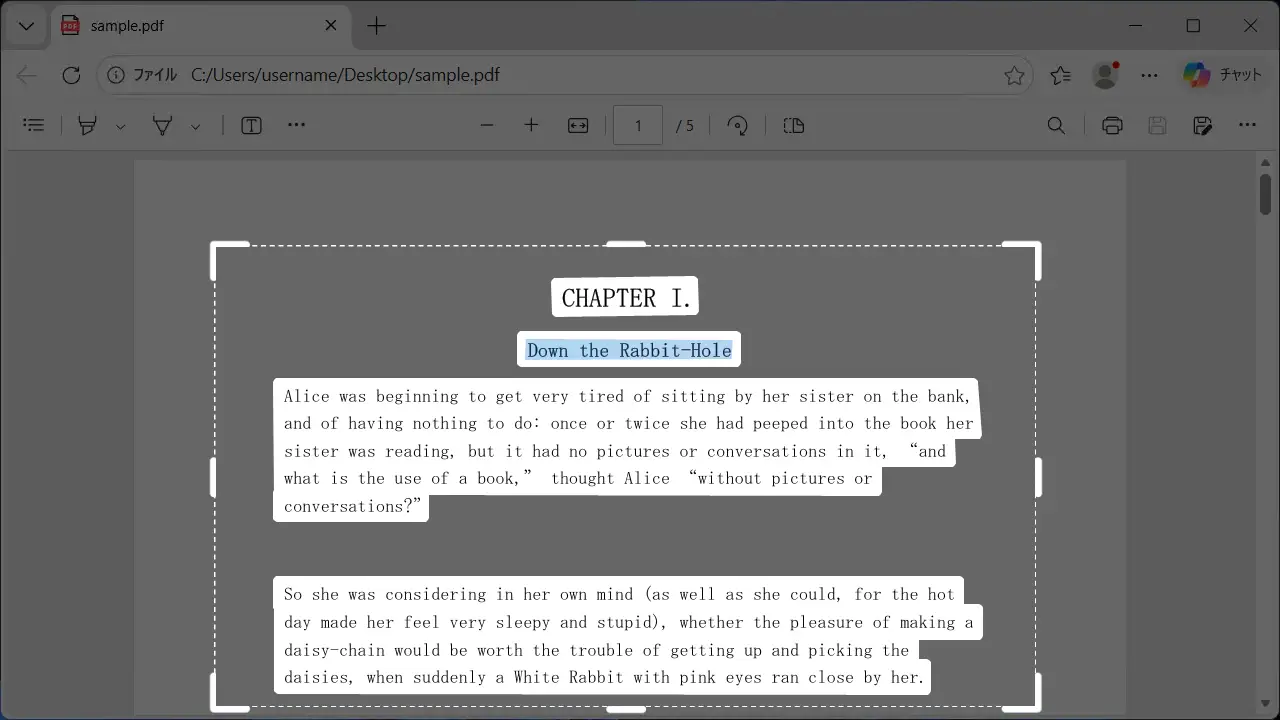Print the PDF document
1280x720 pixels.
(1112, 125)
